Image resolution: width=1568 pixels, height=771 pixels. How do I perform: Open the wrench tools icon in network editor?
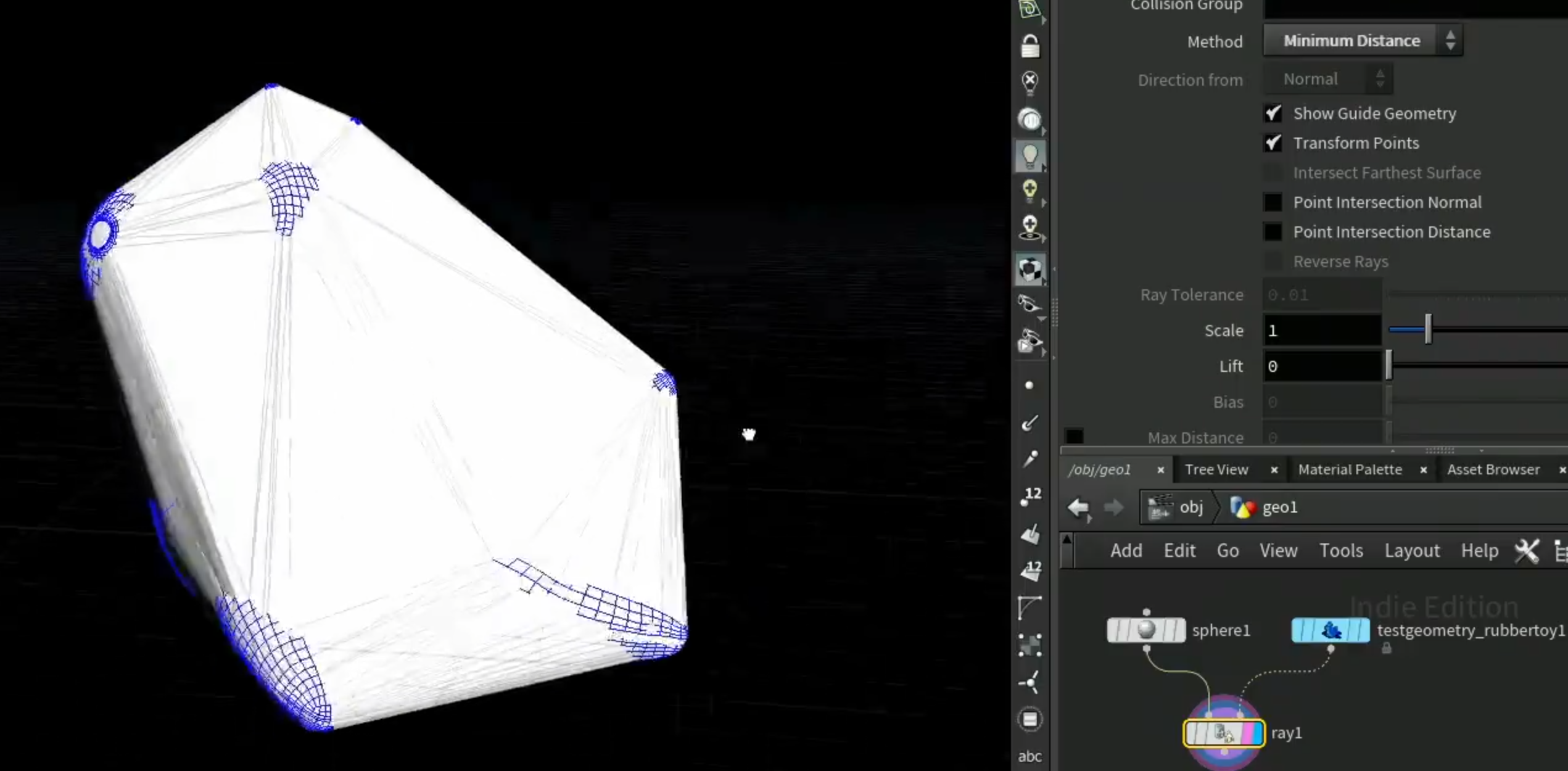[1527, 550]
